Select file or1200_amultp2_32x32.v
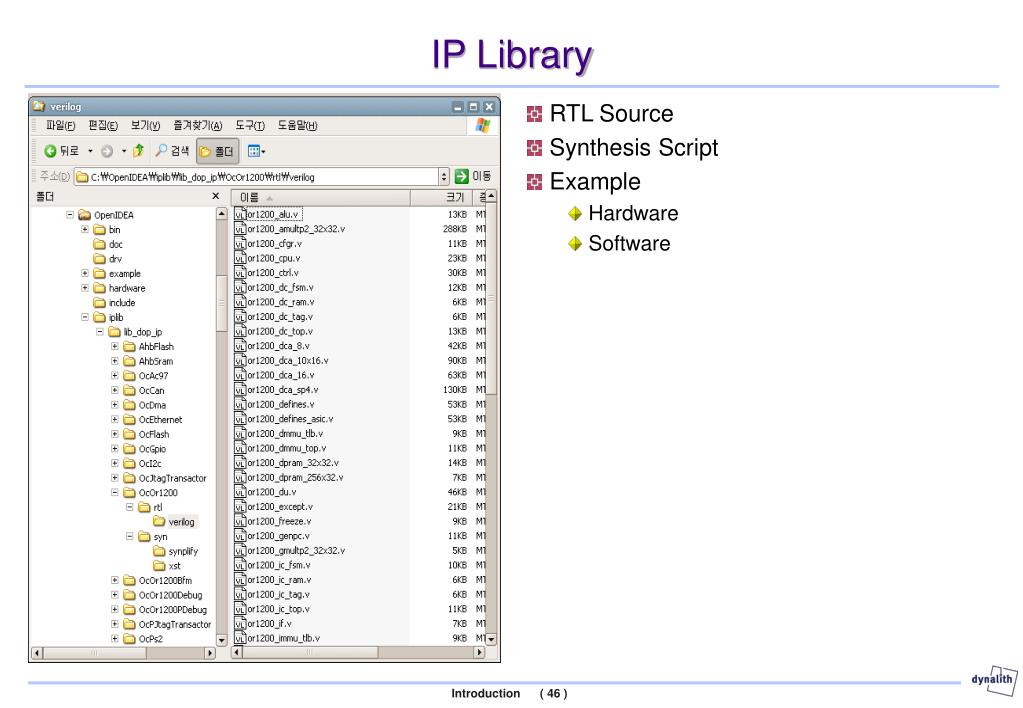 tap(290, 229)
